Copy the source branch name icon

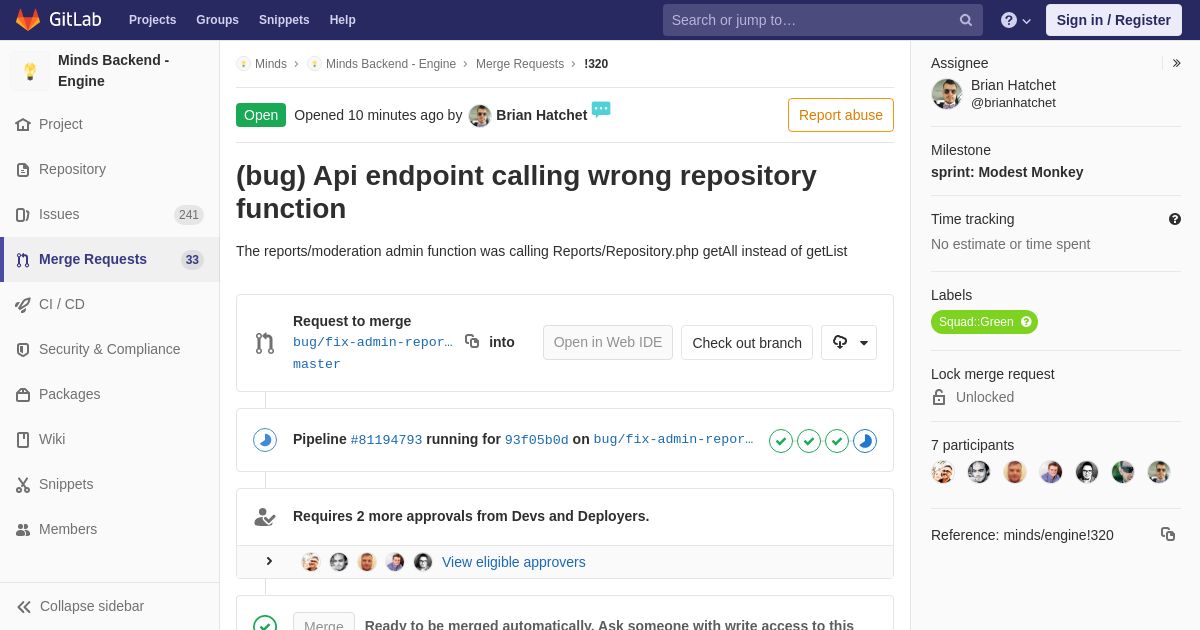pyautogui.click(x=472, y=341)
